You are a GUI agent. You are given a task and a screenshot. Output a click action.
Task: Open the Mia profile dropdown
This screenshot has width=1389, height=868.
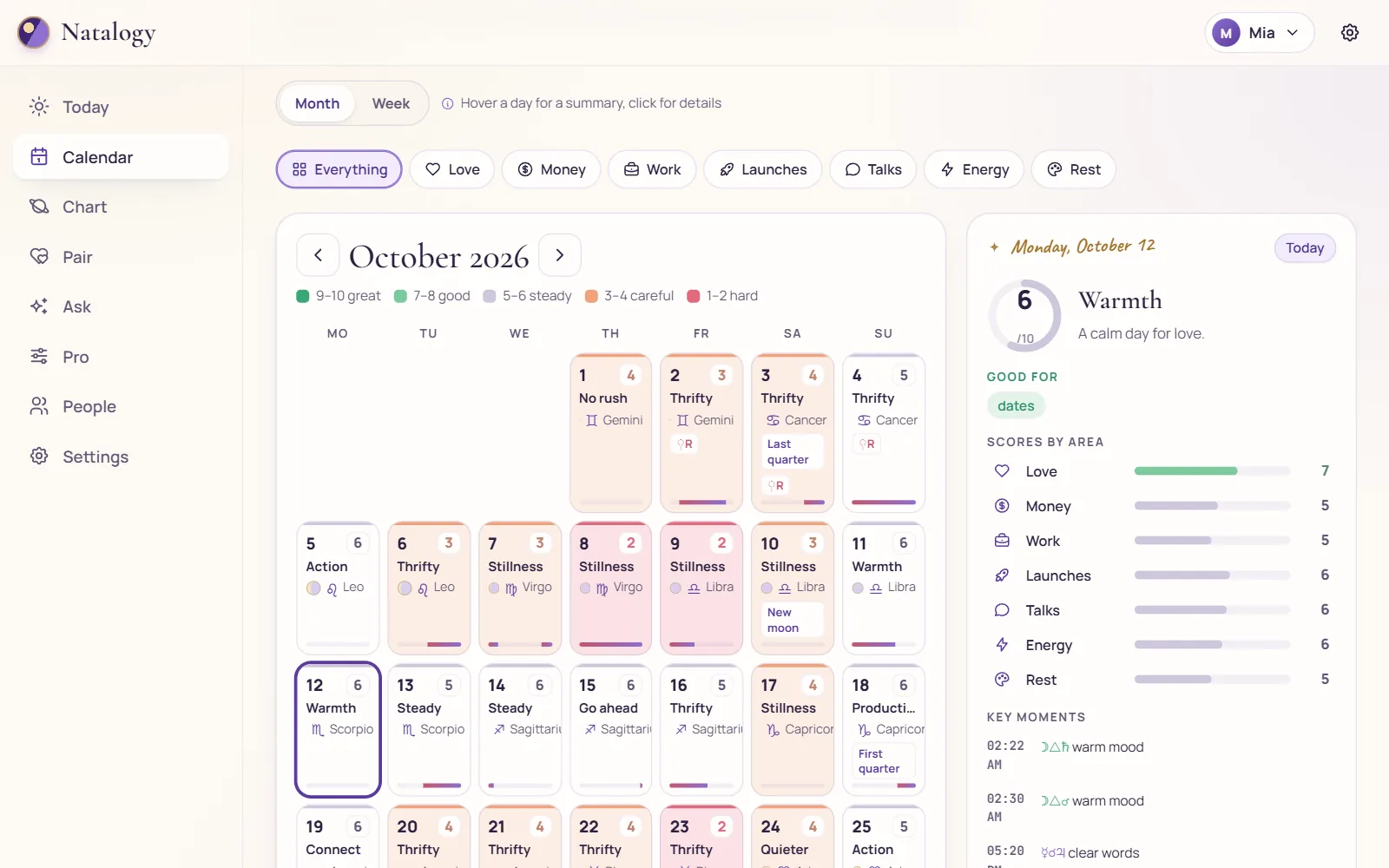[1260, 33]
